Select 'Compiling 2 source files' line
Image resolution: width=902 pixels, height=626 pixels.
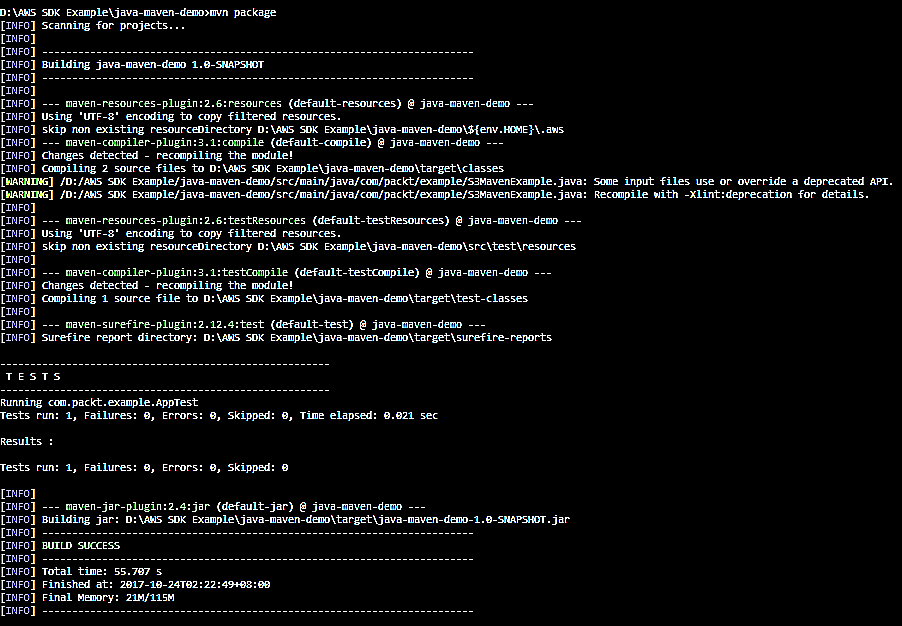pyautogui.click(x=252, y=169)
